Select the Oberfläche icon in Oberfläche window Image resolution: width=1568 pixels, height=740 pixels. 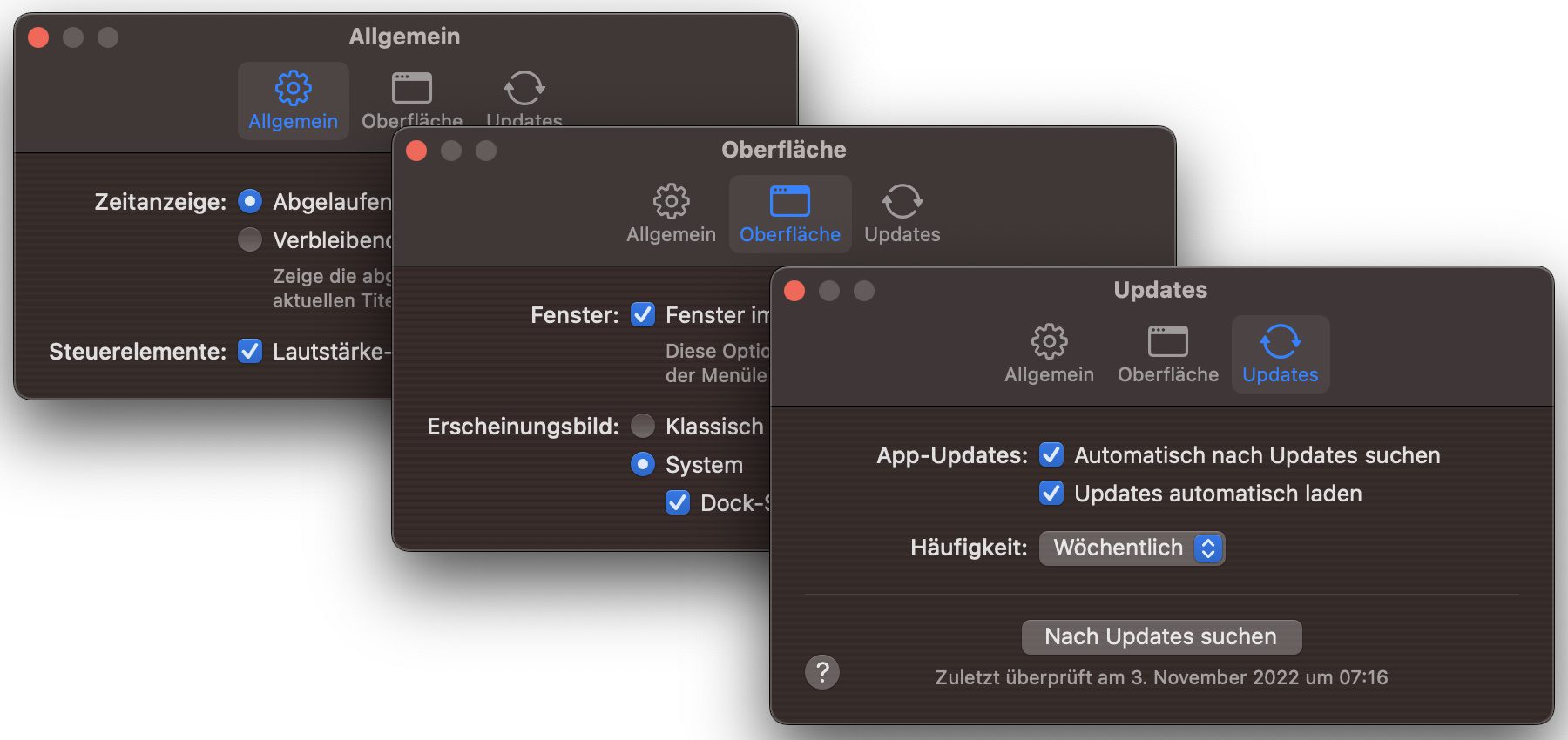point(789,202)
